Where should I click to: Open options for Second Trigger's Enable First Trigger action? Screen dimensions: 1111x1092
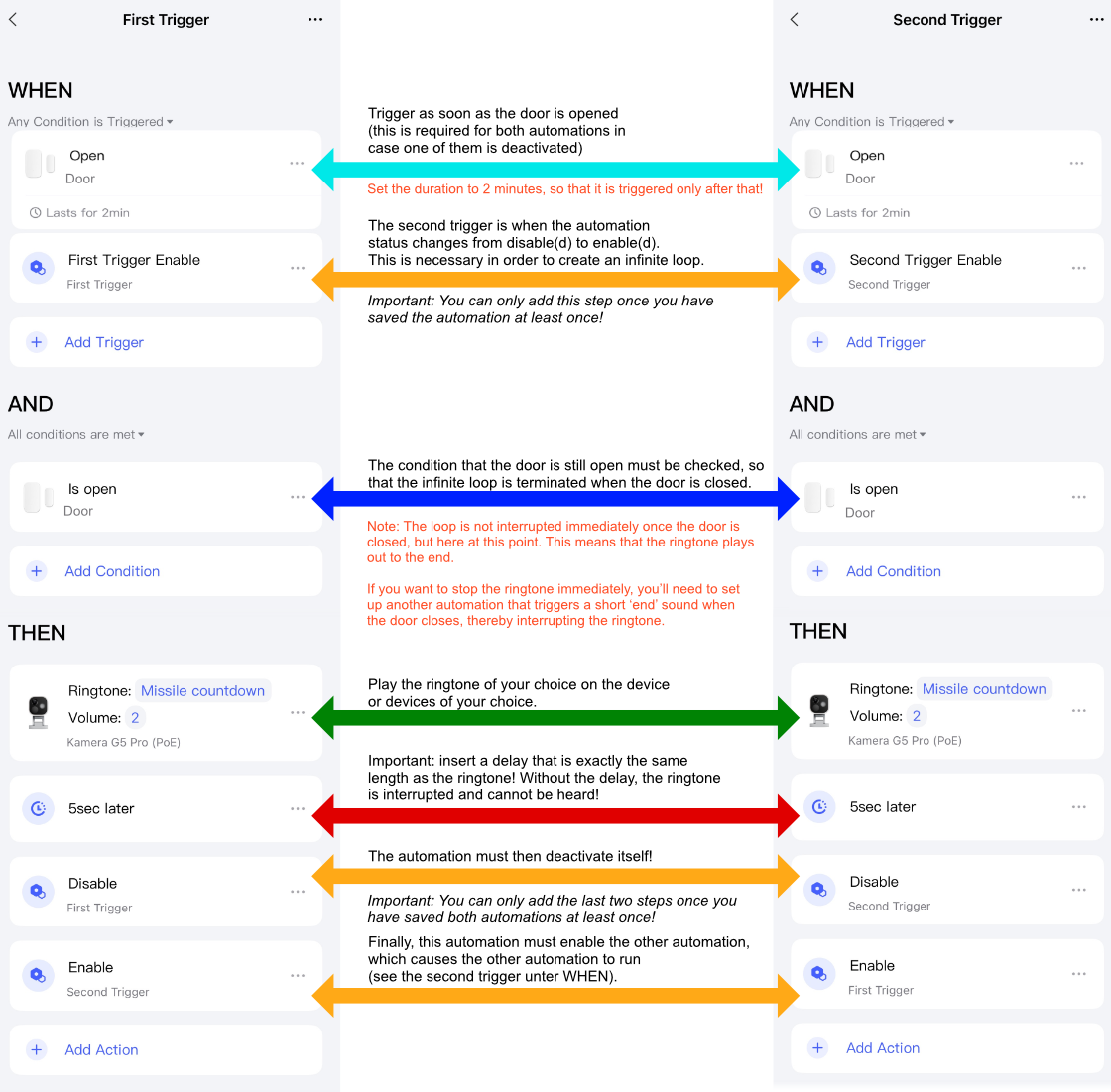tap(1078, 974)
